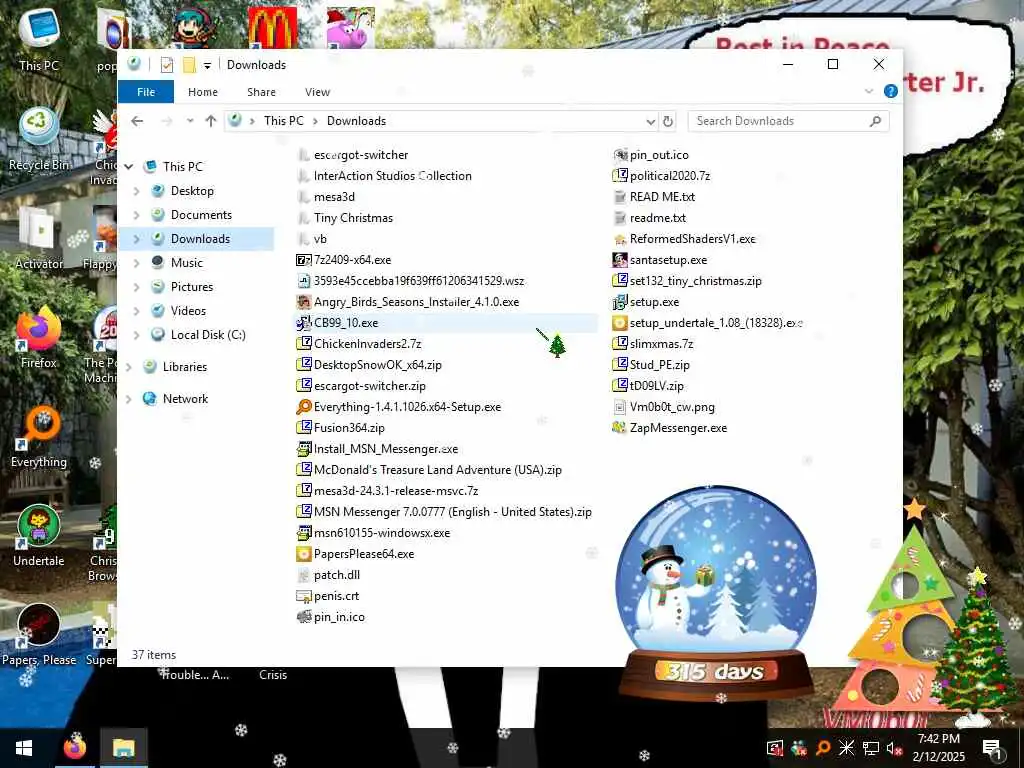Click the Windows Start button
This screenshot has width=1024, height=768.
[24, 748]
